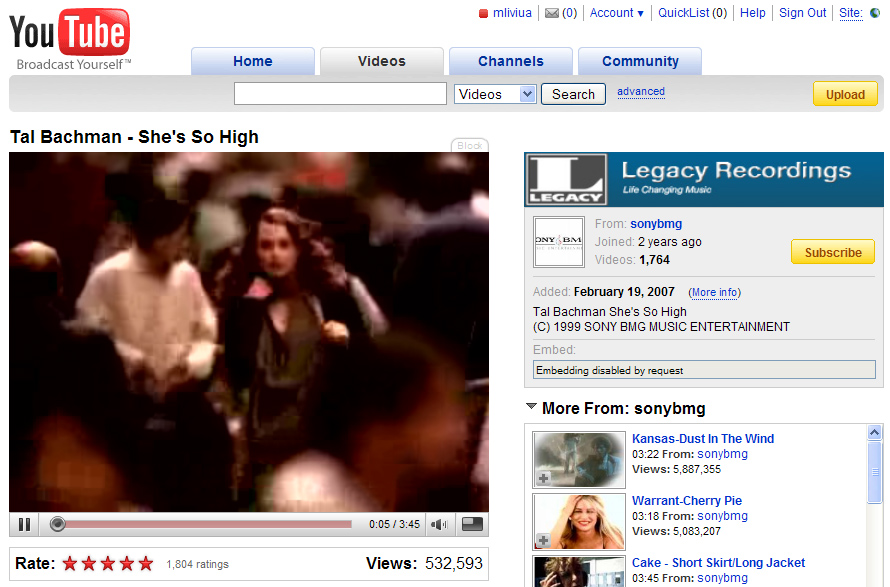
Task: Rate the video two stars
Action: [x=89, y=564]
